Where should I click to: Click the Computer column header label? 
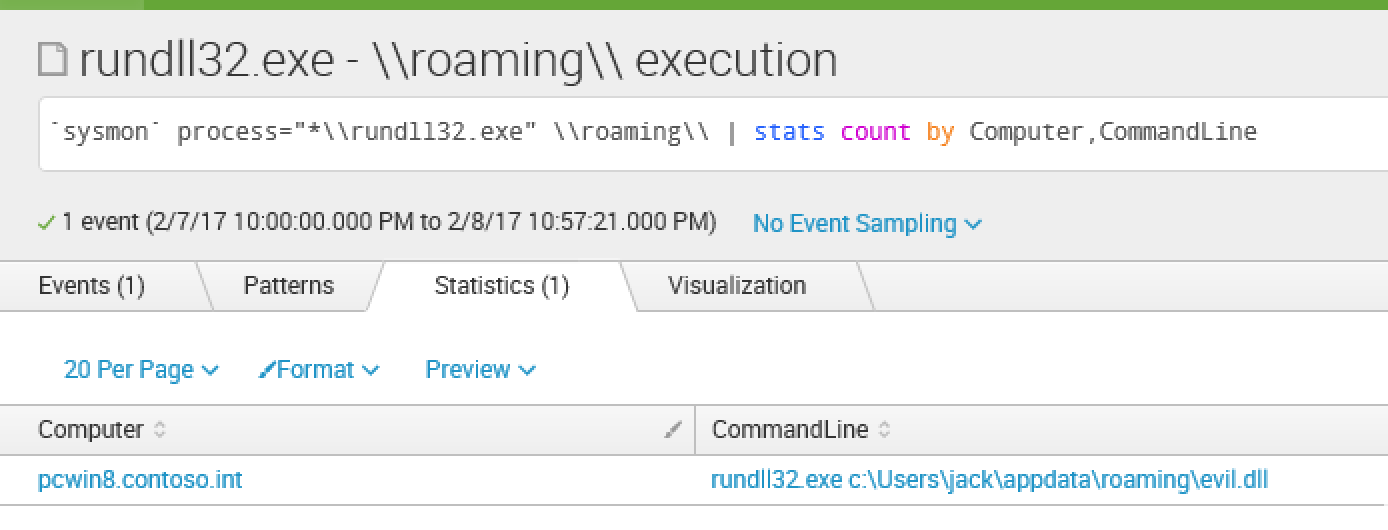pyautogui.click(x=91, y=430)
